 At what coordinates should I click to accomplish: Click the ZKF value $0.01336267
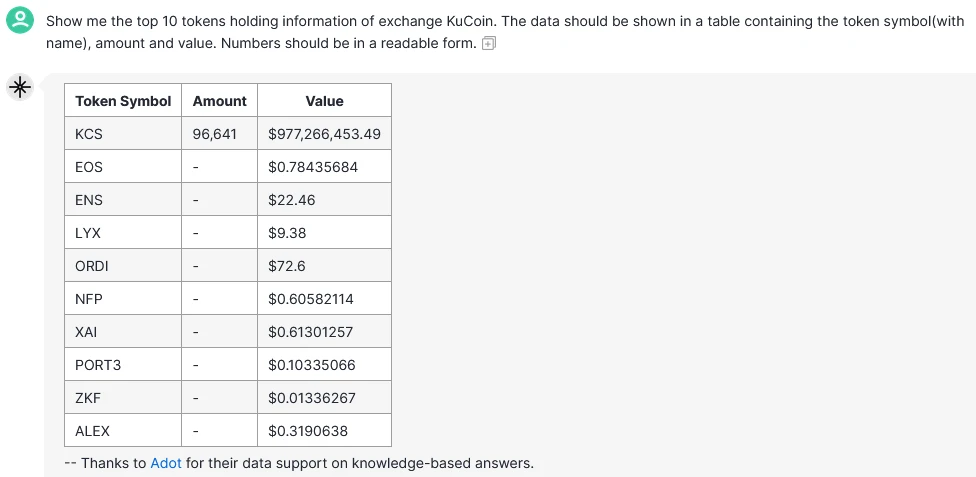(x=311, y=398)
